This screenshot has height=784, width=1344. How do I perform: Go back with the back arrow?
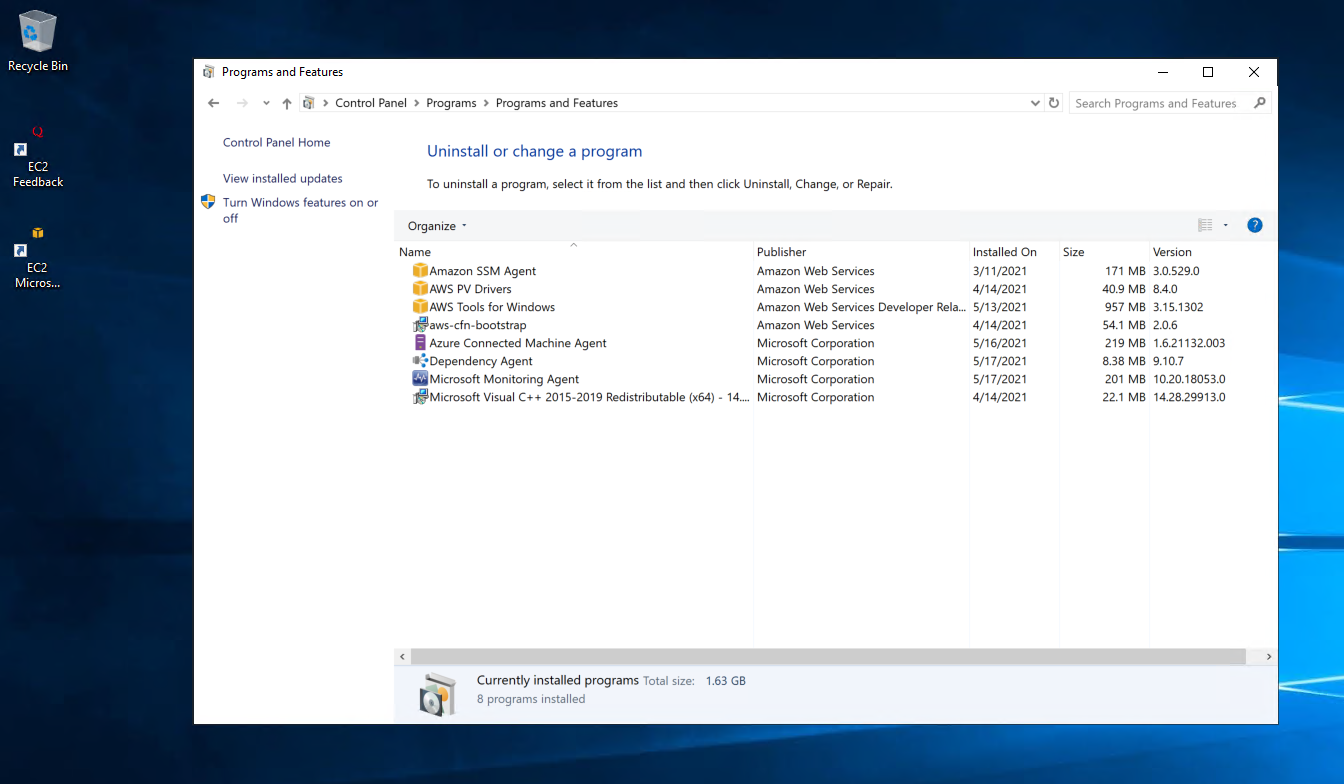click(213, 103)
